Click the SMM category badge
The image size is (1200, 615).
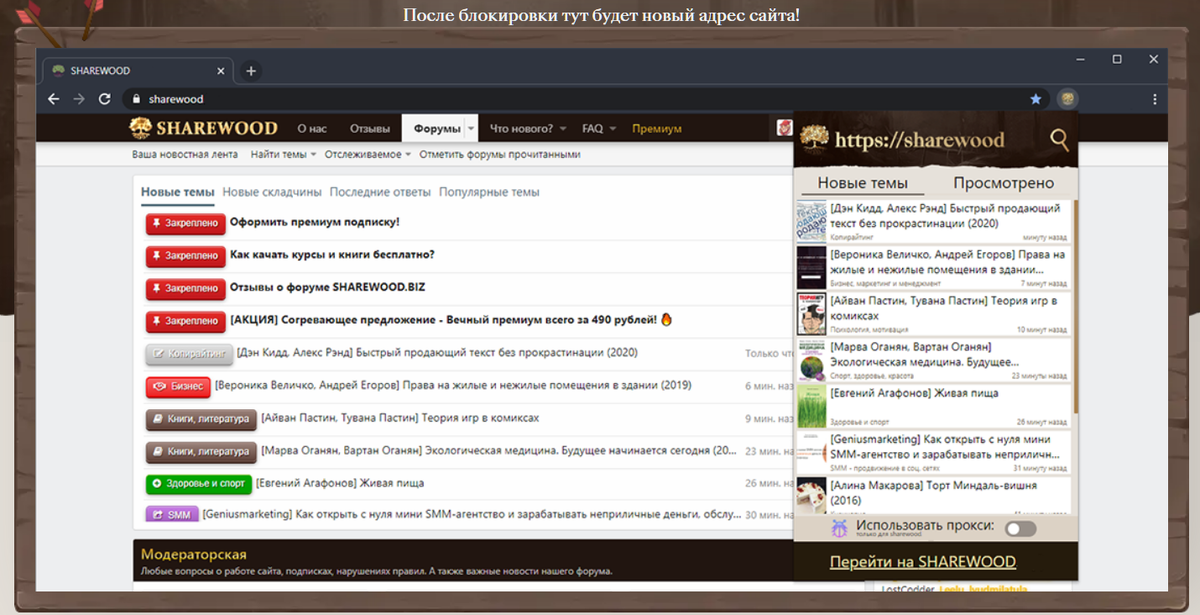[x=172, y=515]
